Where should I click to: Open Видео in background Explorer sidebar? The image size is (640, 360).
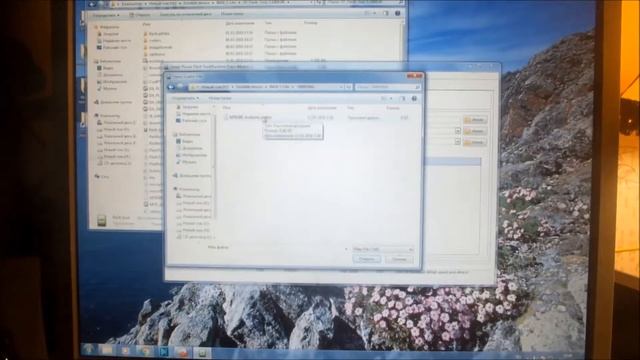[105, 68]
